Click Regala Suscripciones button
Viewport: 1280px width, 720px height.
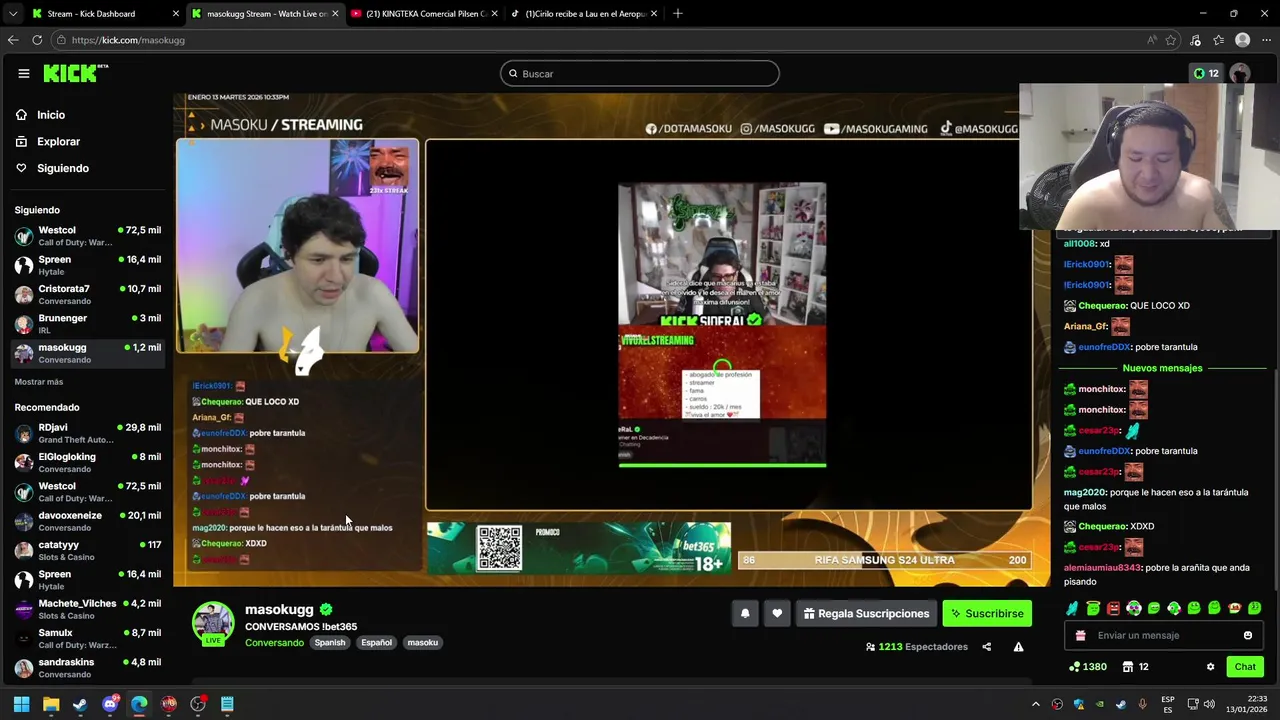click(866, 614)
